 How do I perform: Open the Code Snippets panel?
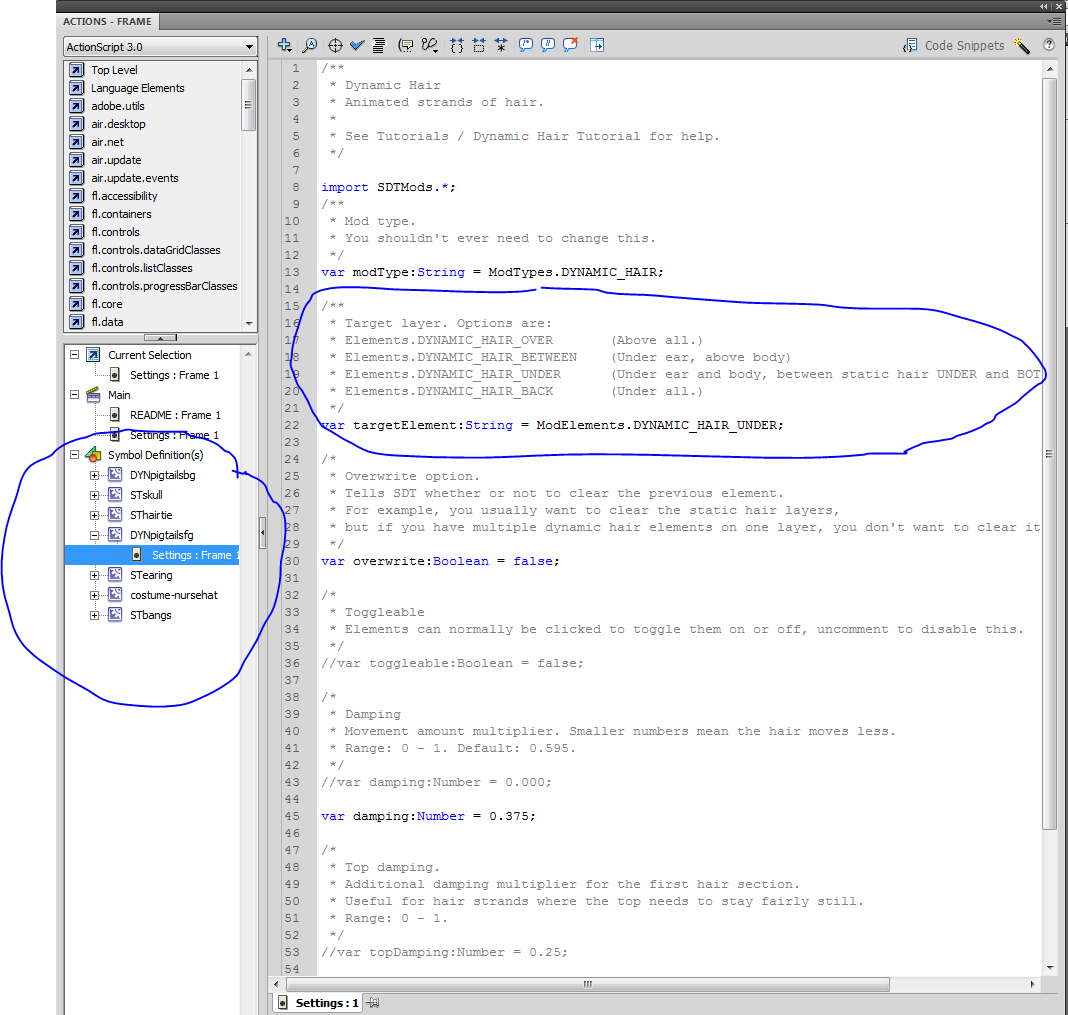point(953,45)
